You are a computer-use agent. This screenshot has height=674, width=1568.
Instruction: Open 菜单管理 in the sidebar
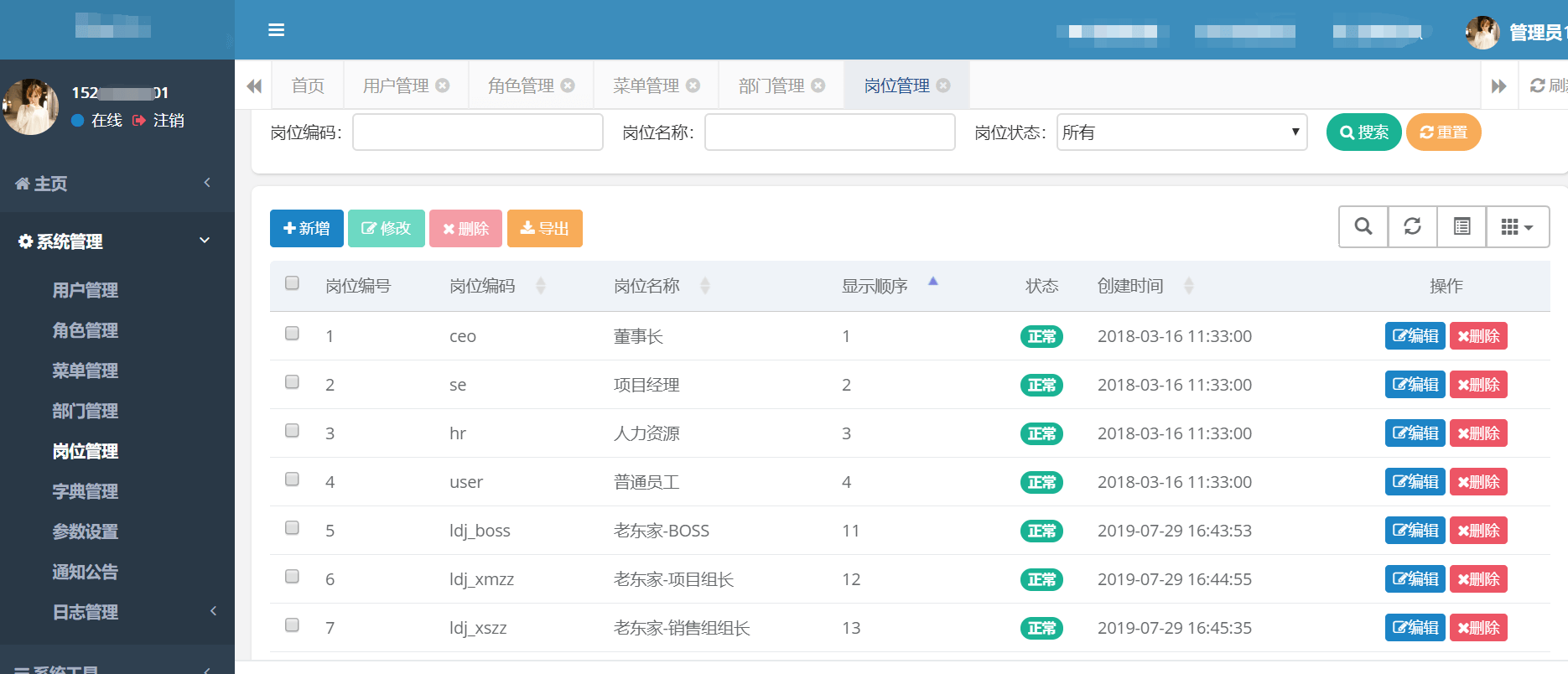(85, 371)
